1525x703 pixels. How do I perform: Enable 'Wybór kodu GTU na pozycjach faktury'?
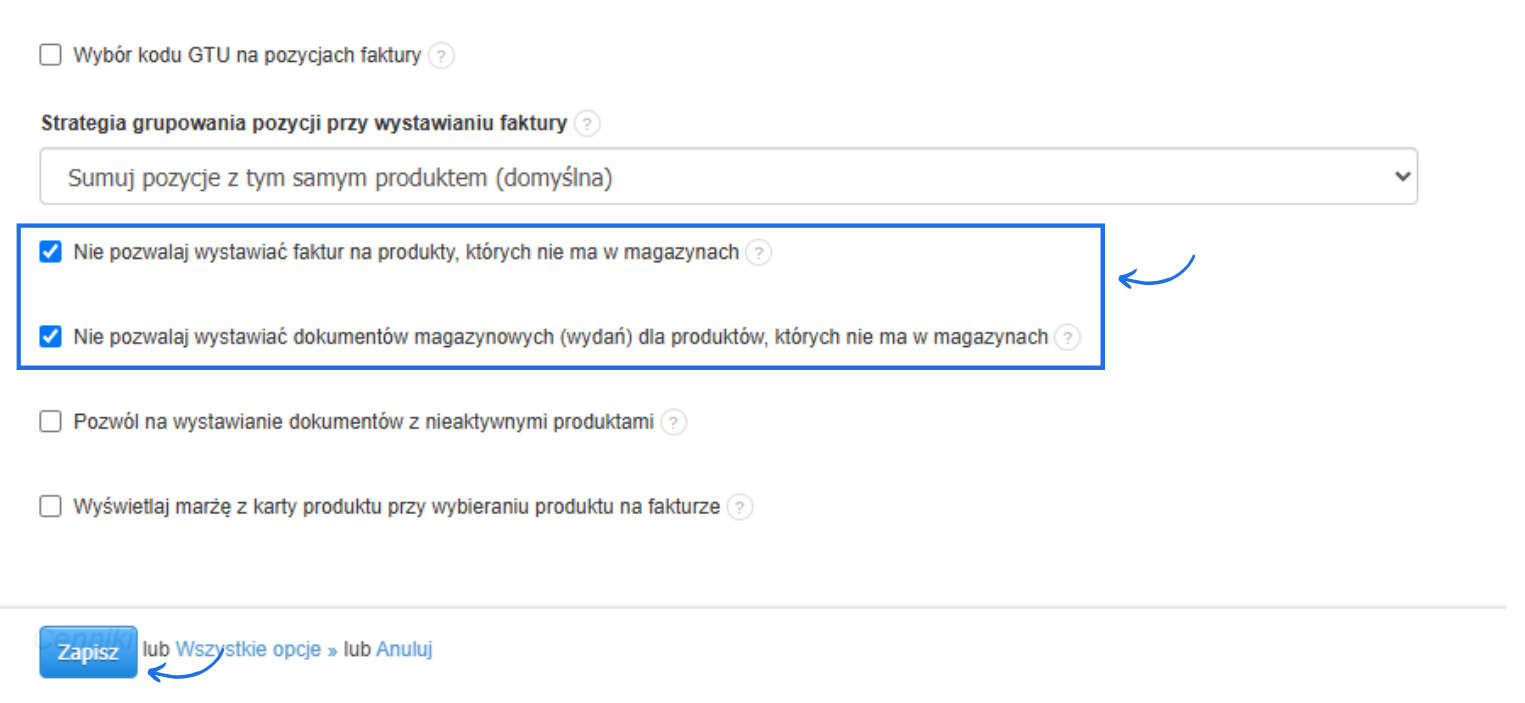(x=50, y=55)
